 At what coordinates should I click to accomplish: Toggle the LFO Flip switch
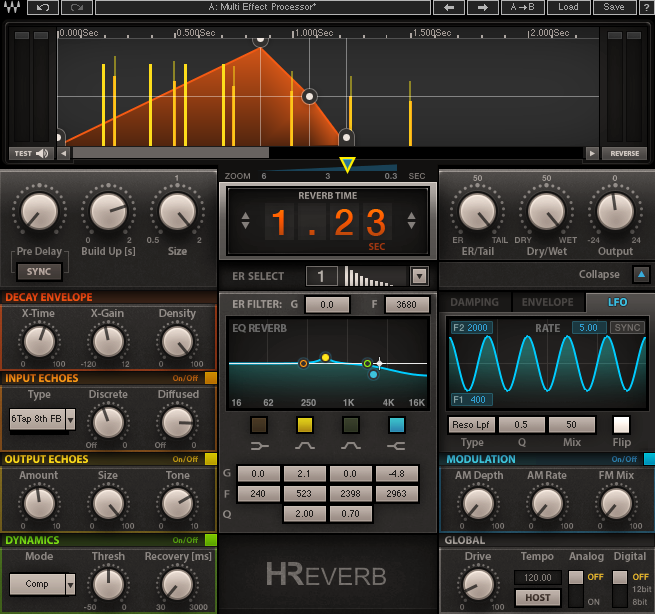click(621, 425)
